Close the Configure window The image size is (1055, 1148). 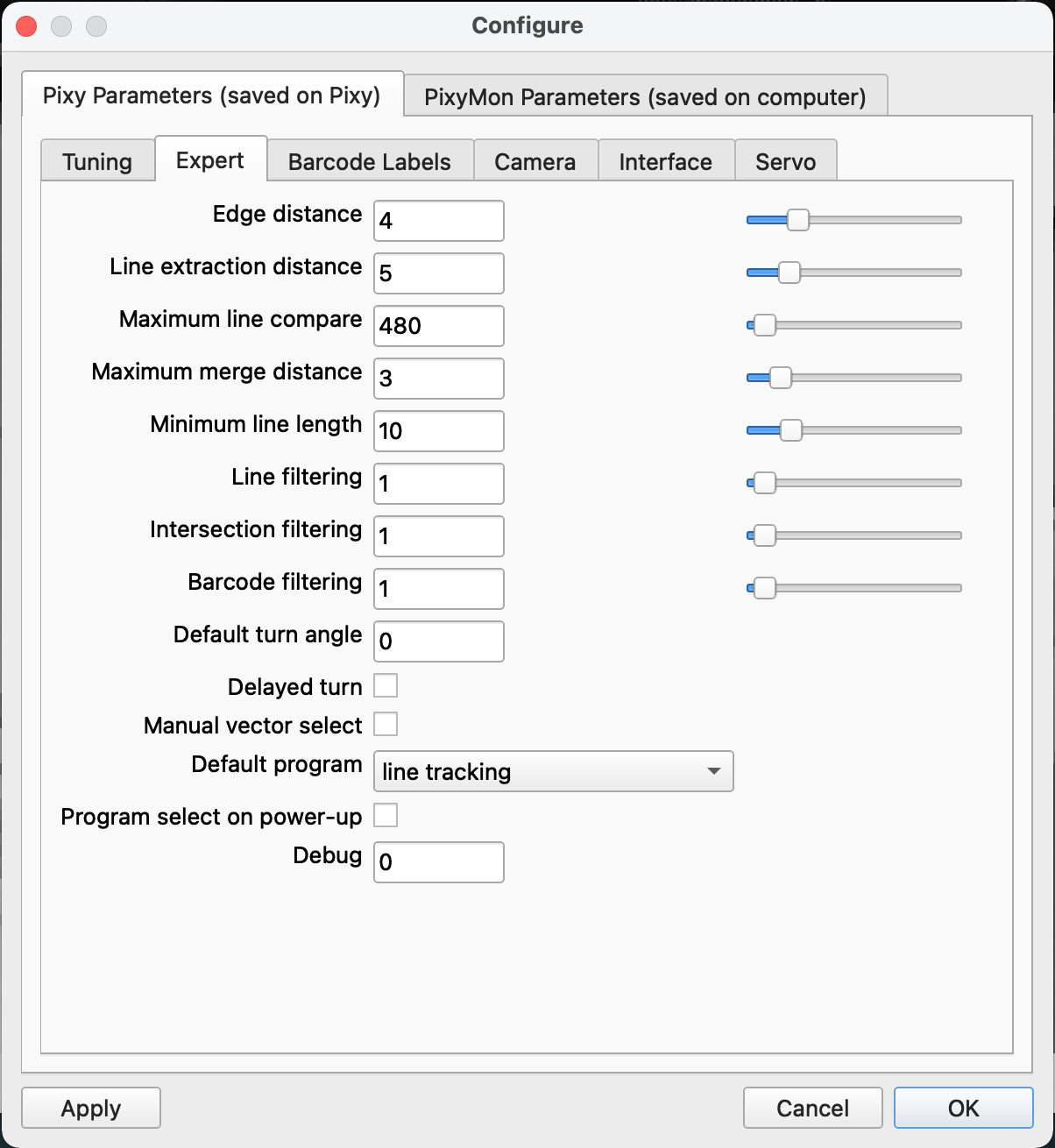click(26, 26)
